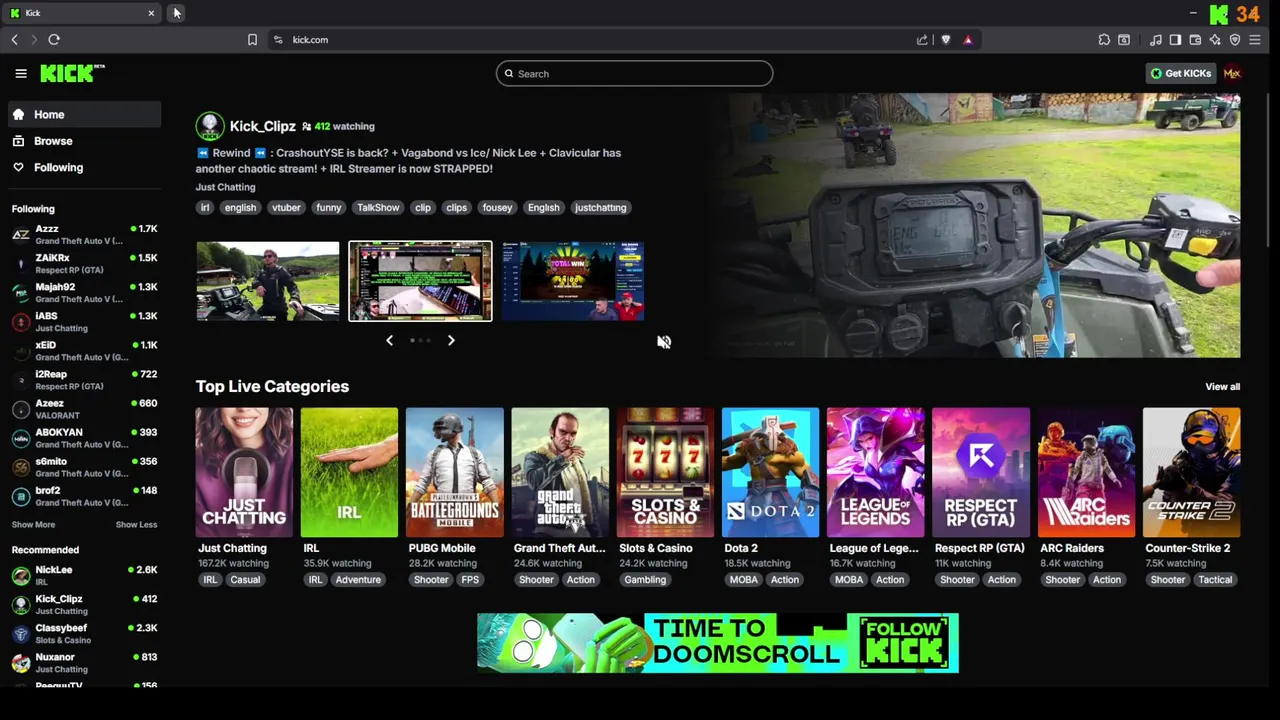This screenshot has width=1280, height=720.
Task: Open Classybeef in Recommended list
Action: (x=84, y=633)
